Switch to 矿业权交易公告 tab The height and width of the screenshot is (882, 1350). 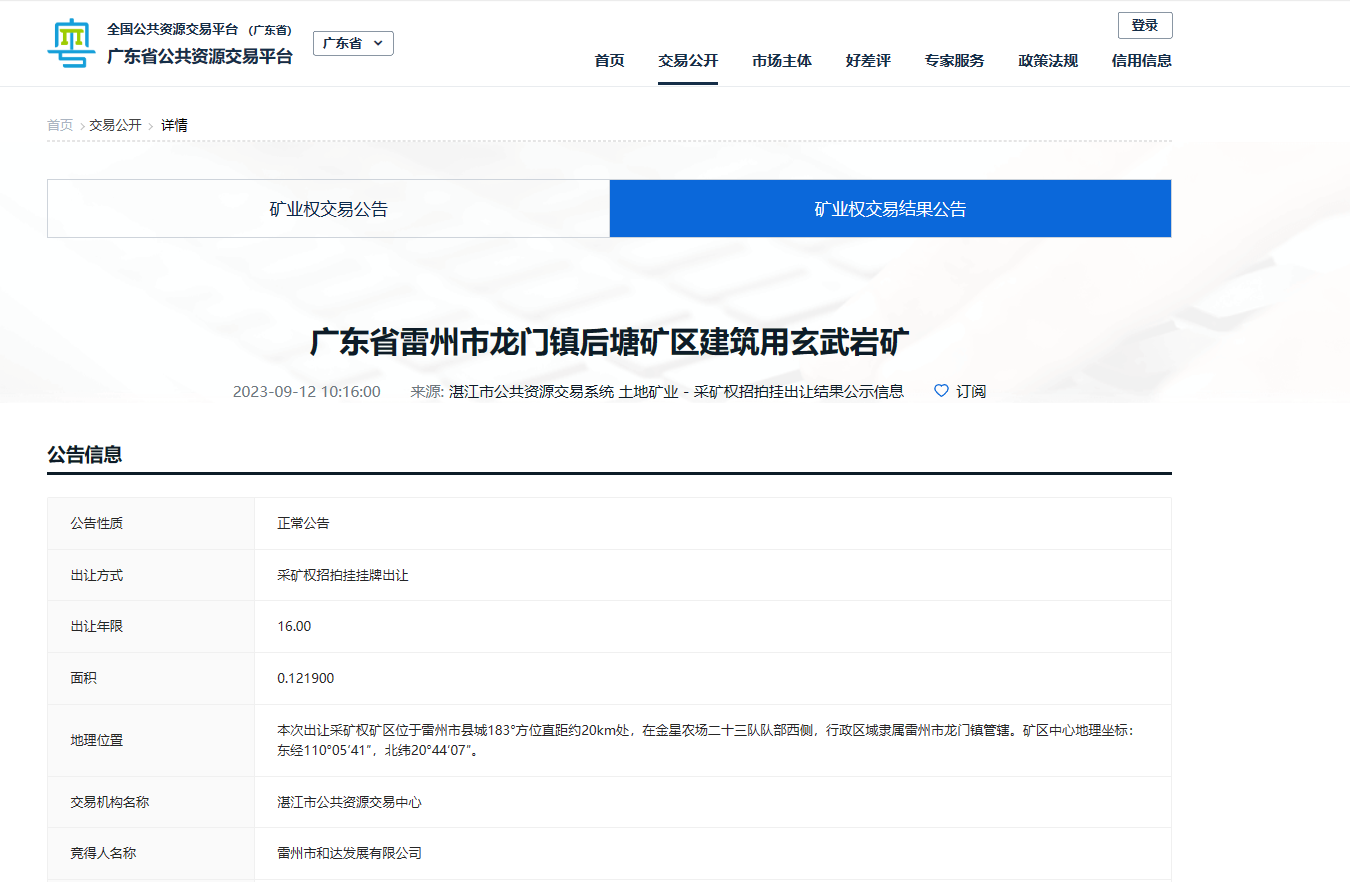coord(328,209)
